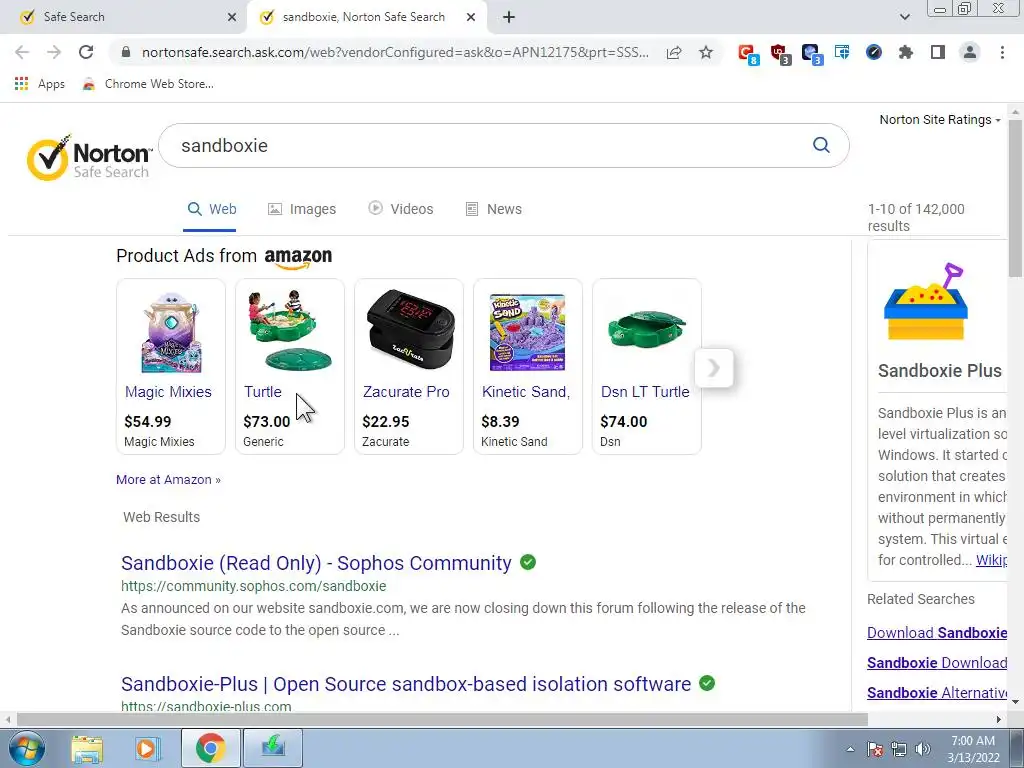Show hidden system tray icons
The width and height of the screenshot is (1024, 768).
click(850, 749)
